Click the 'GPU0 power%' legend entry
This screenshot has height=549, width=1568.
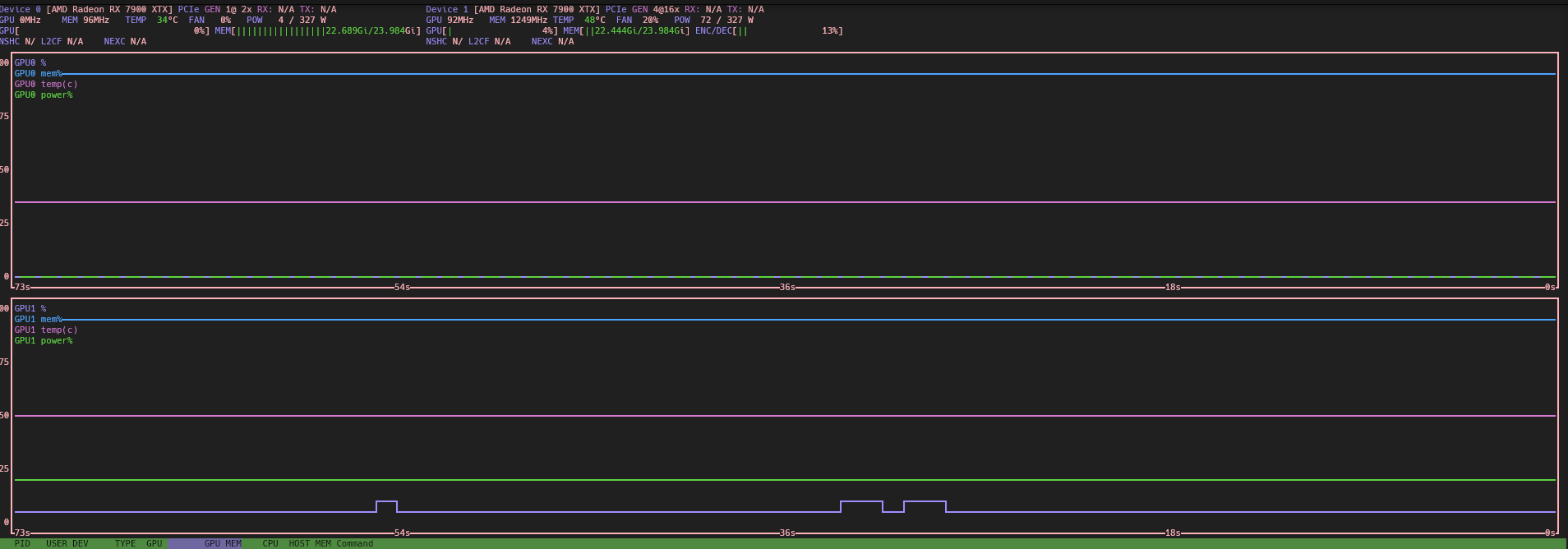click(x=44, y=95)
